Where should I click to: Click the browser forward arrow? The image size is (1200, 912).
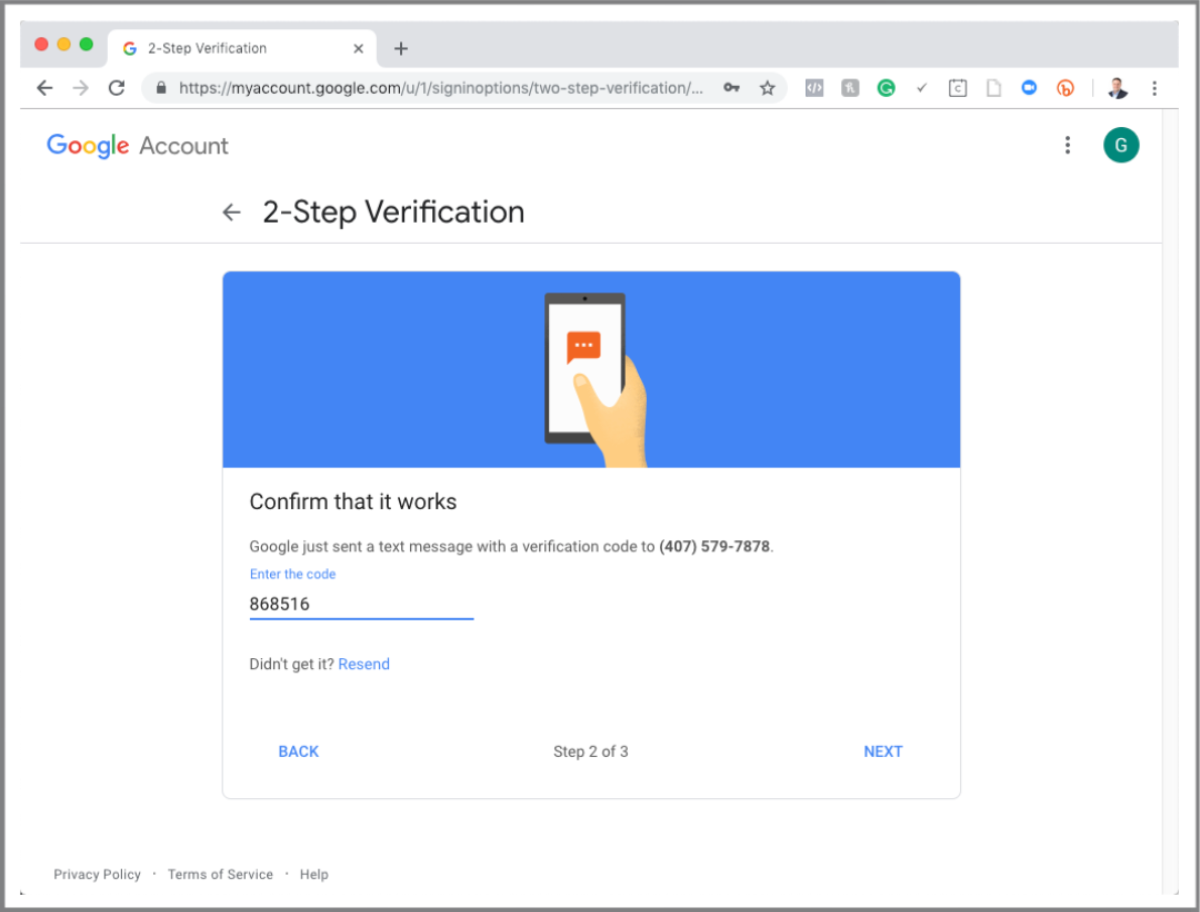80,88
